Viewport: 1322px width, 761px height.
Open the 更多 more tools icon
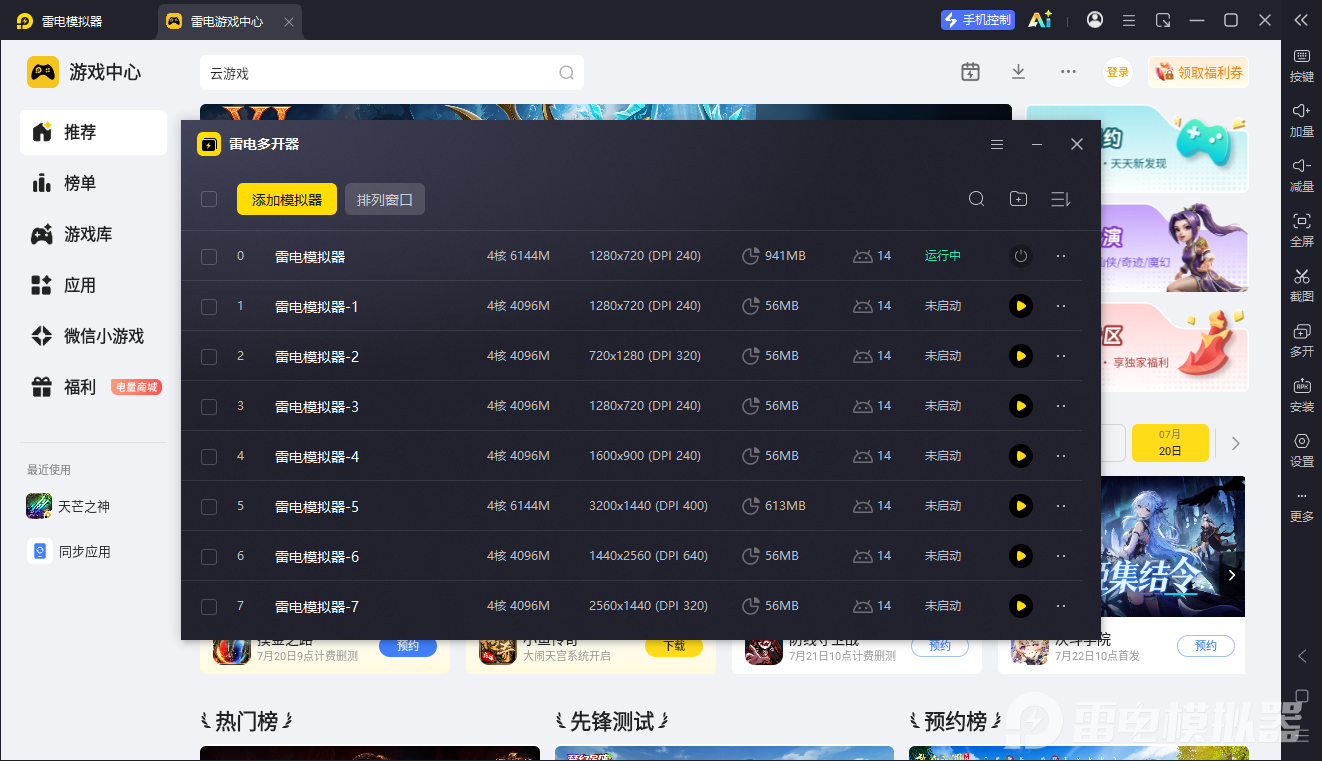(x=1302, y=505)
